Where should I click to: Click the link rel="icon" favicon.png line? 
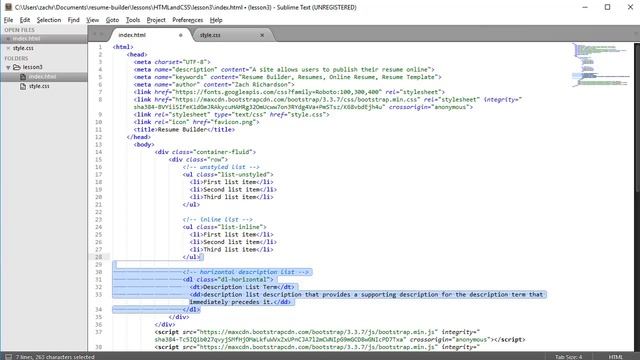click(x=196, y=122)
